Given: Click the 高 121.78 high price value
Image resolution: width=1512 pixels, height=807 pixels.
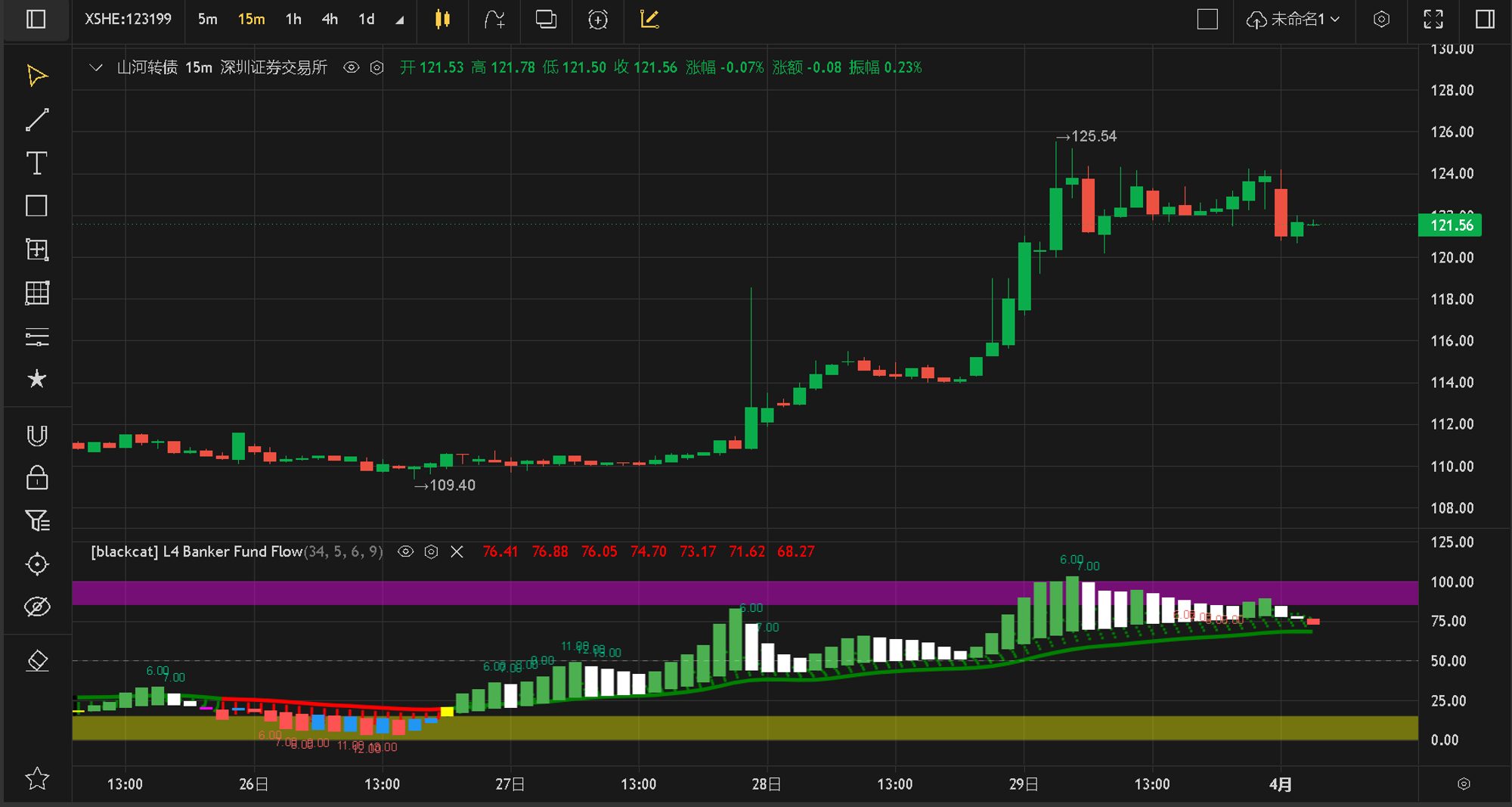Looking at the screenshot, I should click(x=503, y=67).
